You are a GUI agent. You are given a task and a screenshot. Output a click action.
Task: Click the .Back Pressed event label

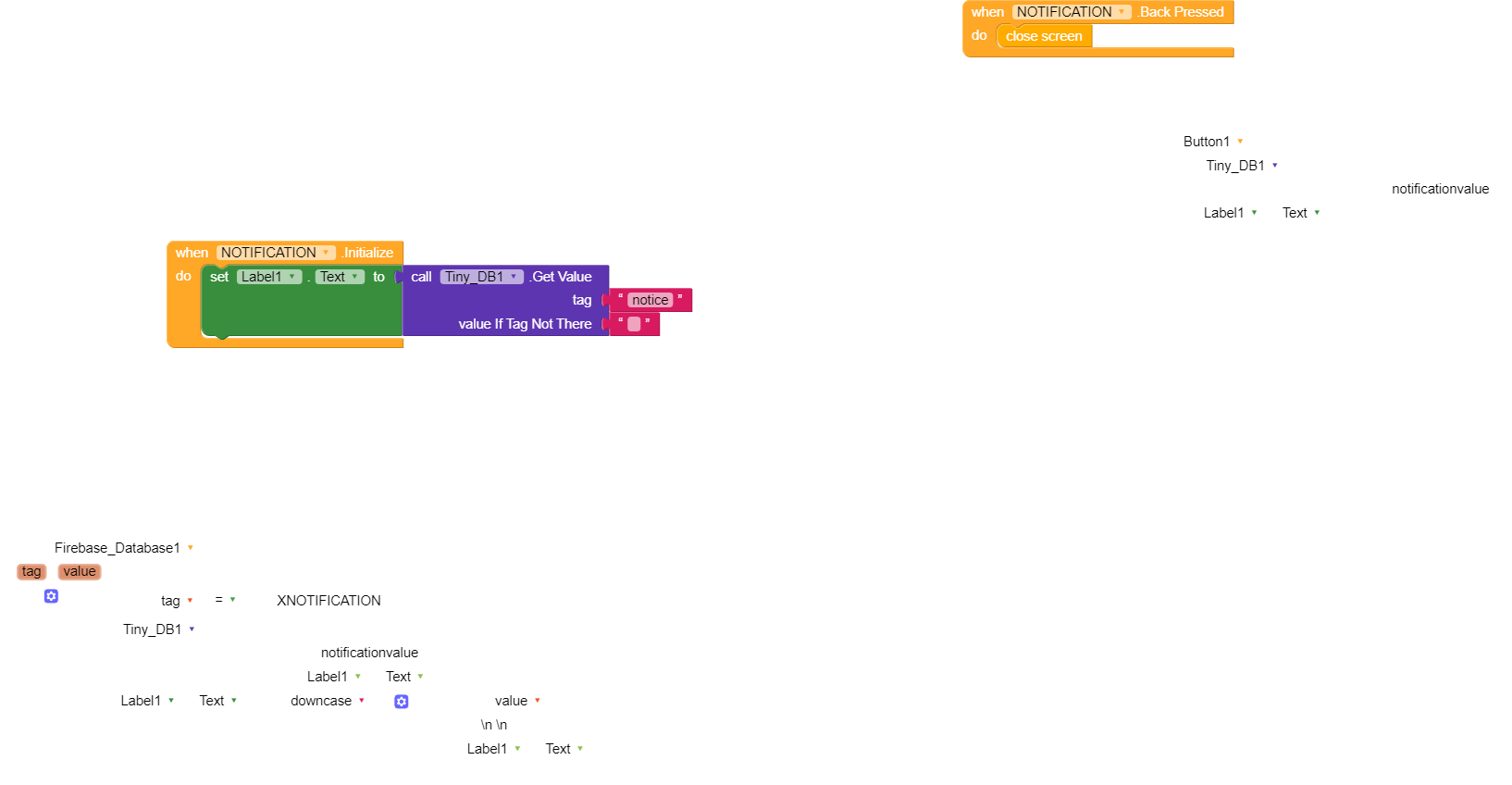pyautogui.click(x=1181, y=12)
